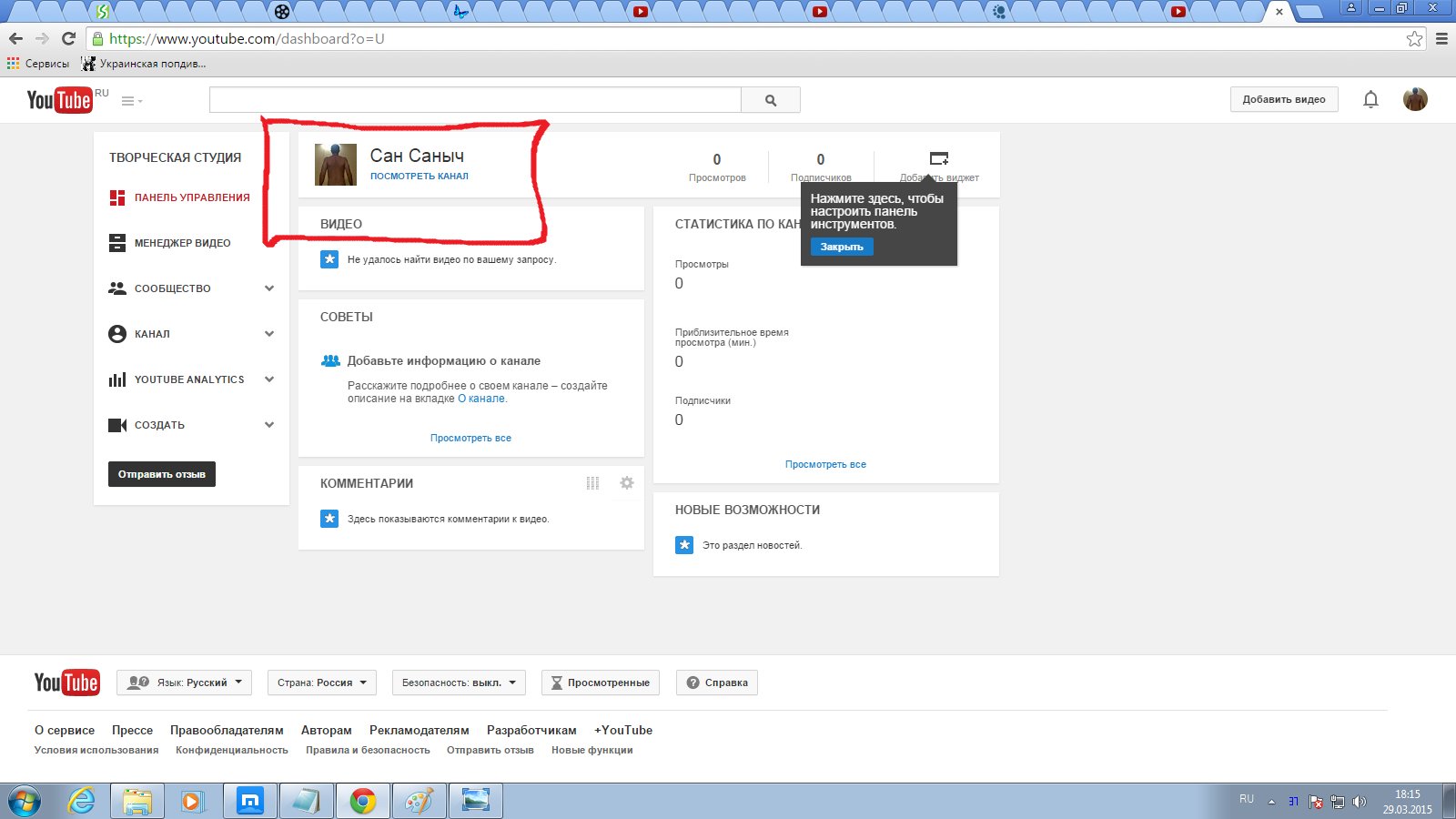This screenshot has height=819, width=1456.
Task: Click the YouTube Analytics bars icon
Action: pos(117,379)
